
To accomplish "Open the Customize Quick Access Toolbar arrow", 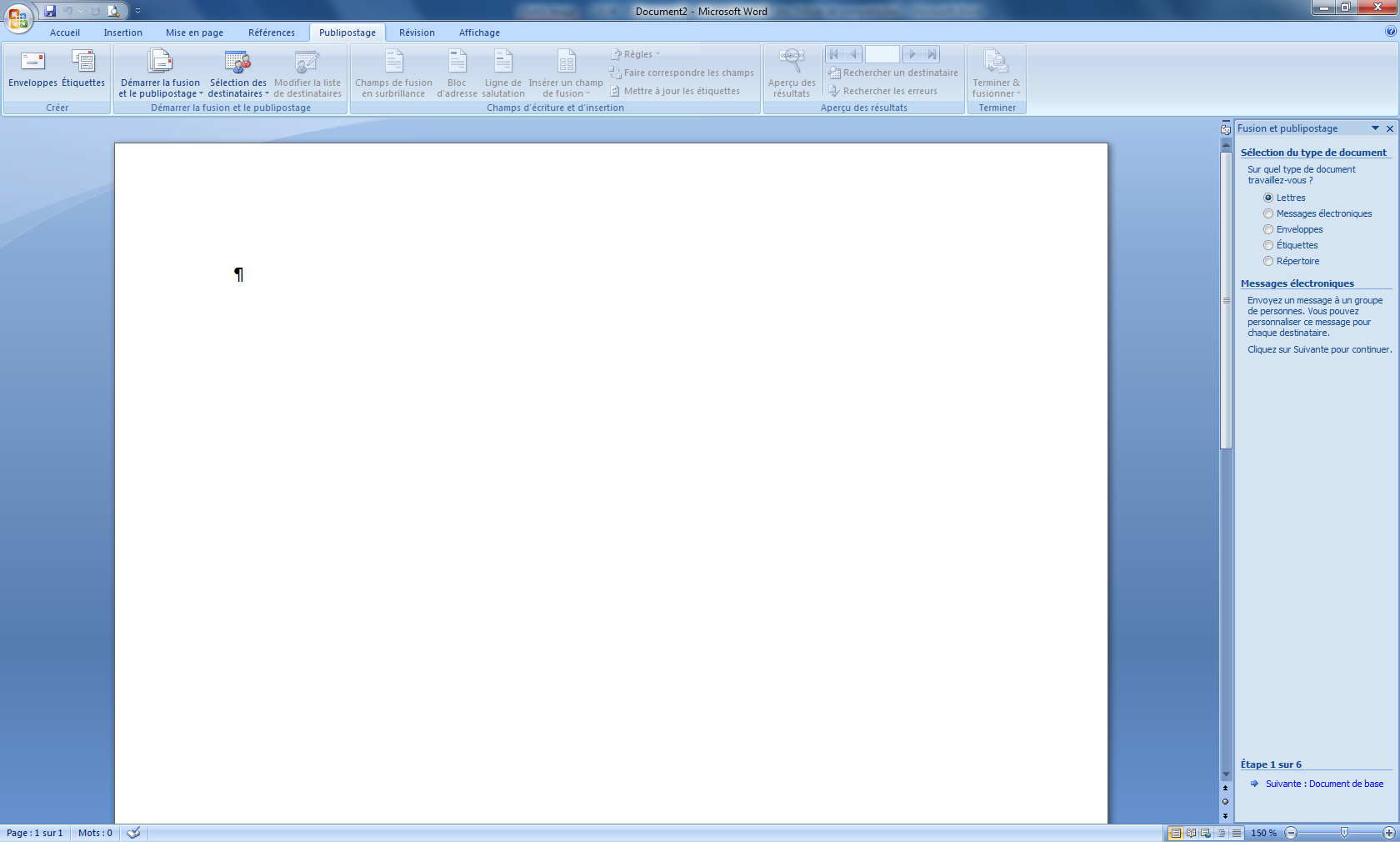I will (x=137, y=11).
